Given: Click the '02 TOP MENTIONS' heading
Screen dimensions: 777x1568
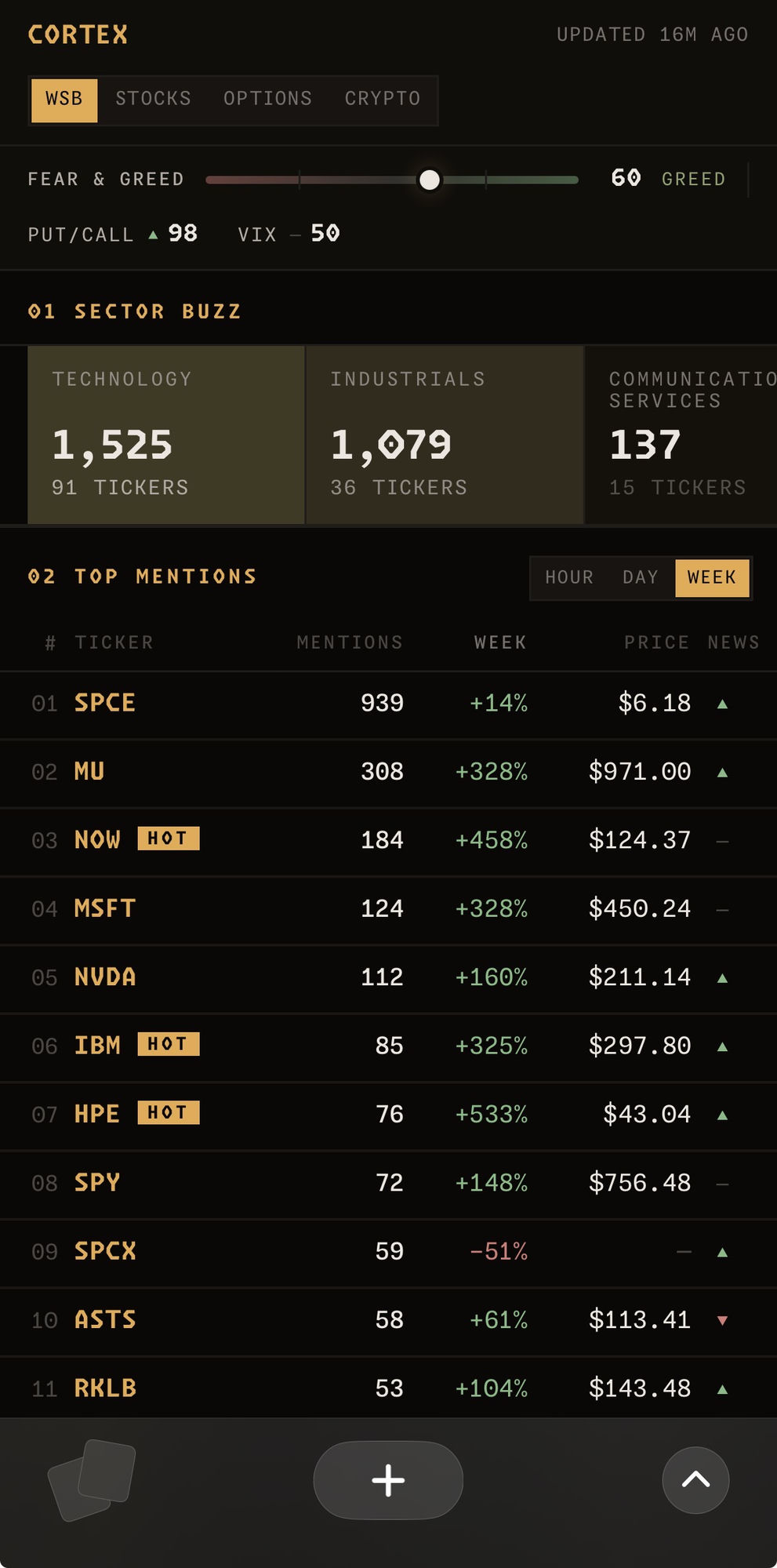Looking at the screenshot, I should click(143, 577).
